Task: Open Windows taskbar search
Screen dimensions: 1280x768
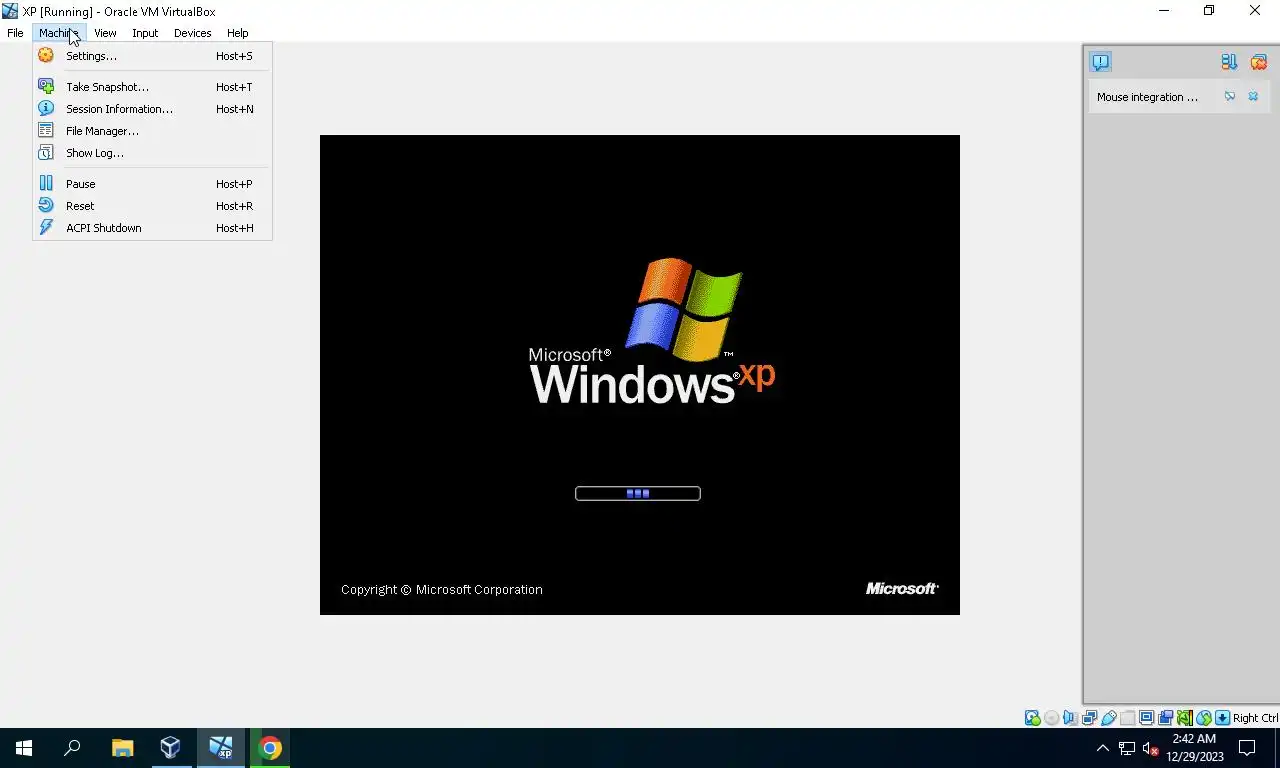Action: click(x=72, y=748)
